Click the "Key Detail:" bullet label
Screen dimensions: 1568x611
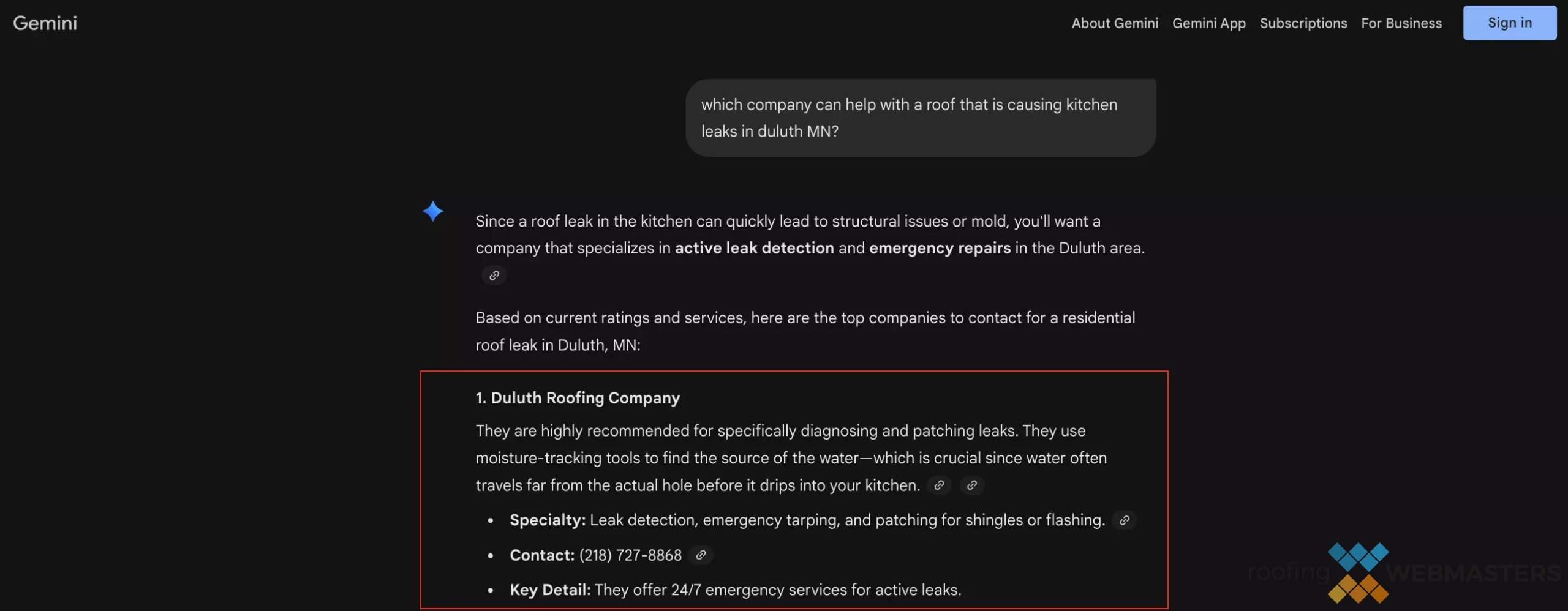(550, 590)
